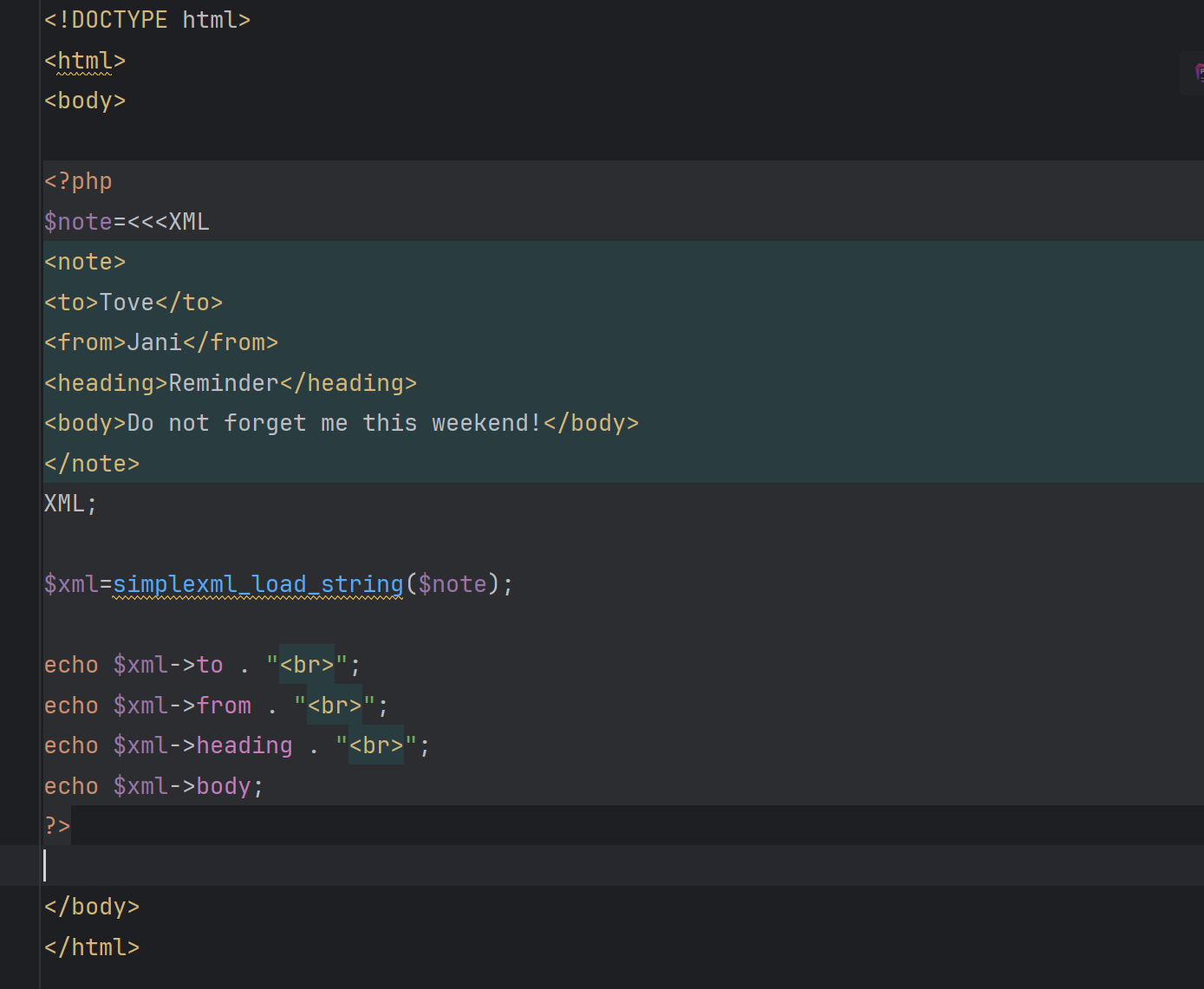The height and width of the screenshot is (989, 1204).
Task: Click the <br> string after $xml->heading
Action: pos(376,745)
